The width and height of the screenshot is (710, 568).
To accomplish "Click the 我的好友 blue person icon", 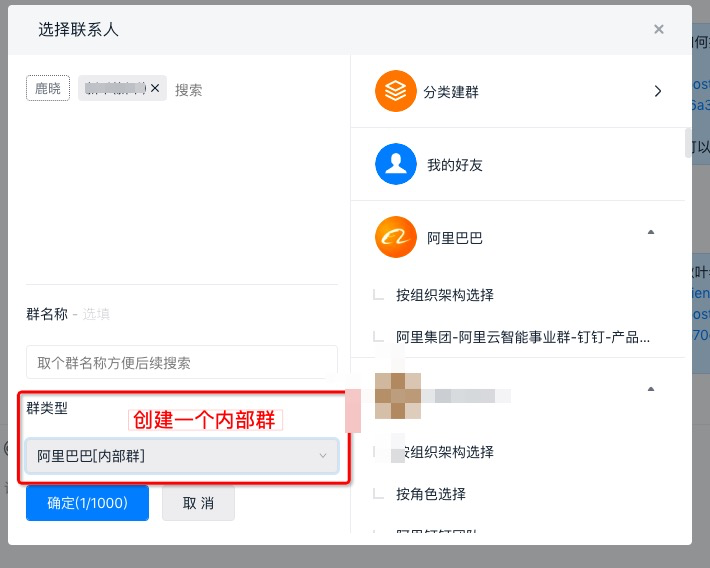I will [x=395, y=164].
